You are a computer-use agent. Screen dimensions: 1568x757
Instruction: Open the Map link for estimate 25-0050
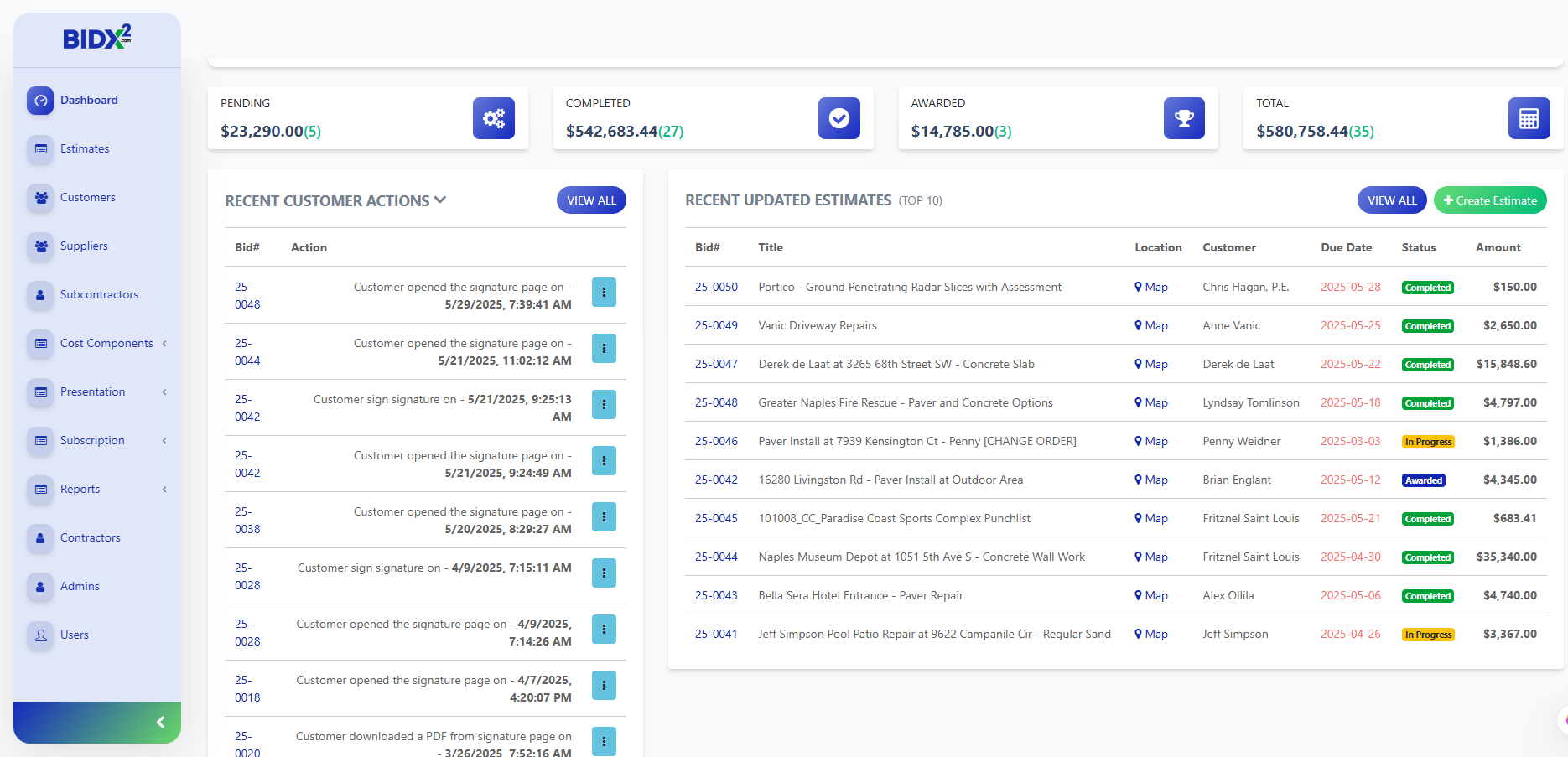point(1151,286)
